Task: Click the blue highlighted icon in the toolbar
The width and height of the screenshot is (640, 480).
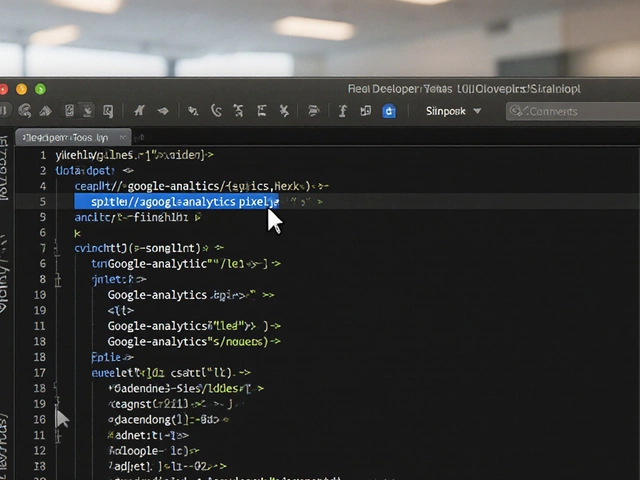Action: (389, 111)
